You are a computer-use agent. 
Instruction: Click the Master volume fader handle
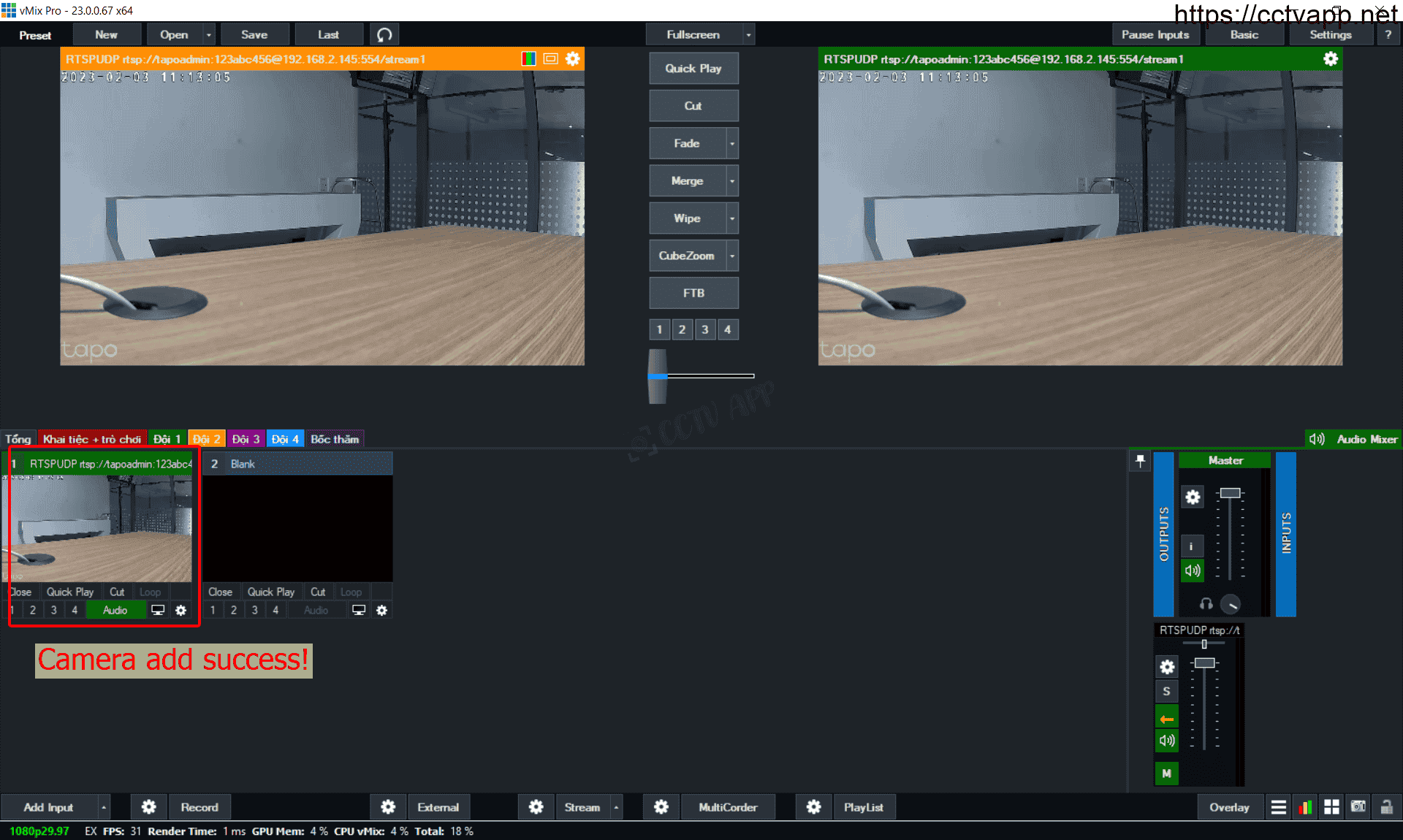point(1231,493)
